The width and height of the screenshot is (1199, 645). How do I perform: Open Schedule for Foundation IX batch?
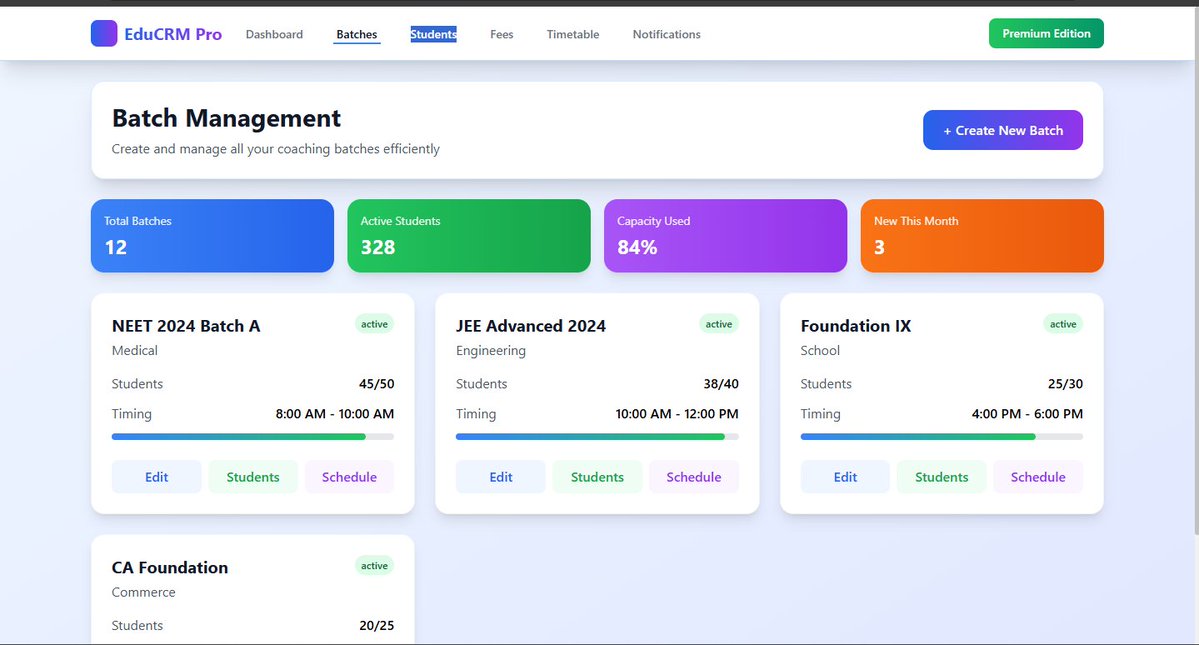tap(1038, 477)
